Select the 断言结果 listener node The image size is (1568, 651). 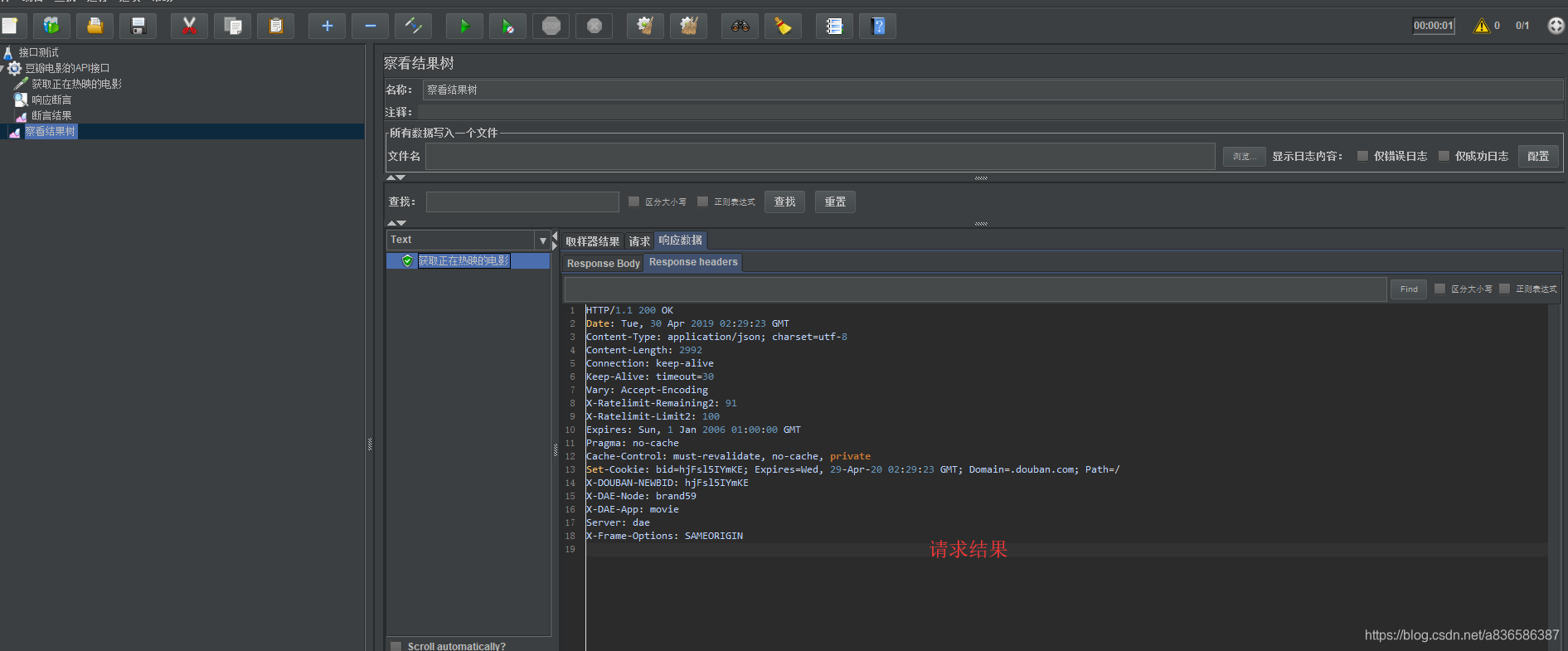click(x=51, y=115)
